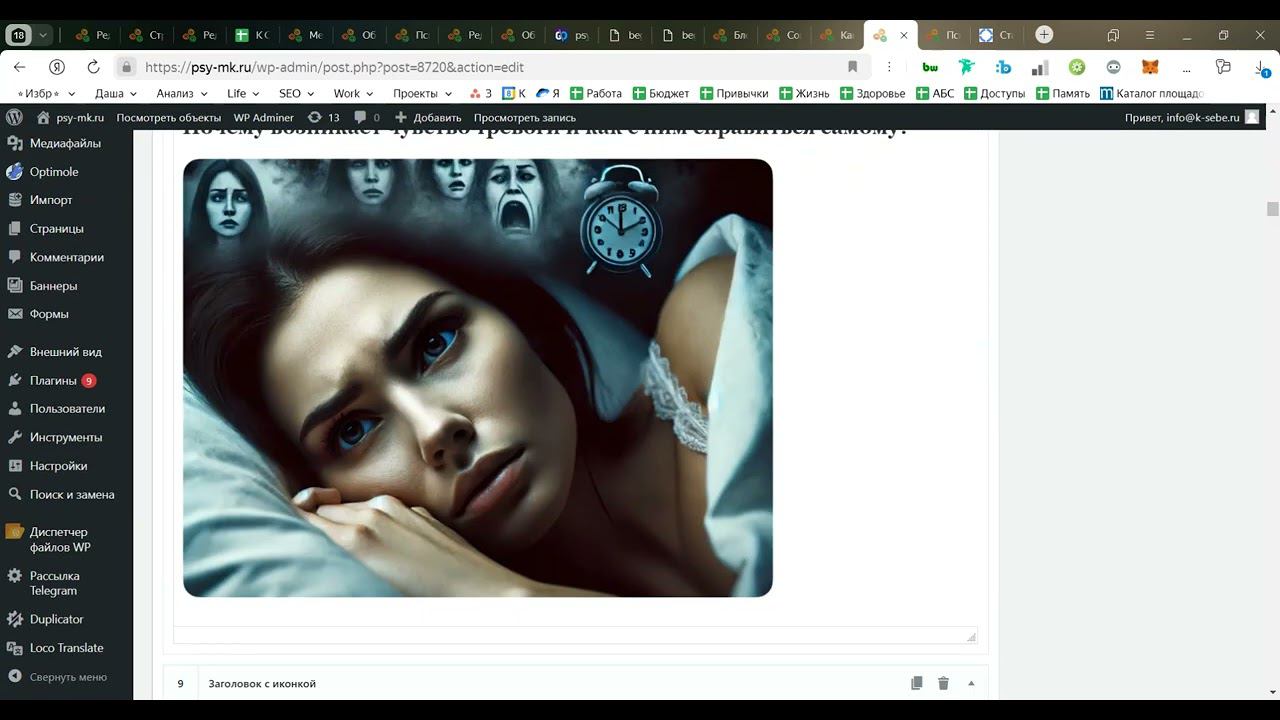Expand the 'Проекты' bookmarks folder
1280x720 pixels.
click(422, 93)
